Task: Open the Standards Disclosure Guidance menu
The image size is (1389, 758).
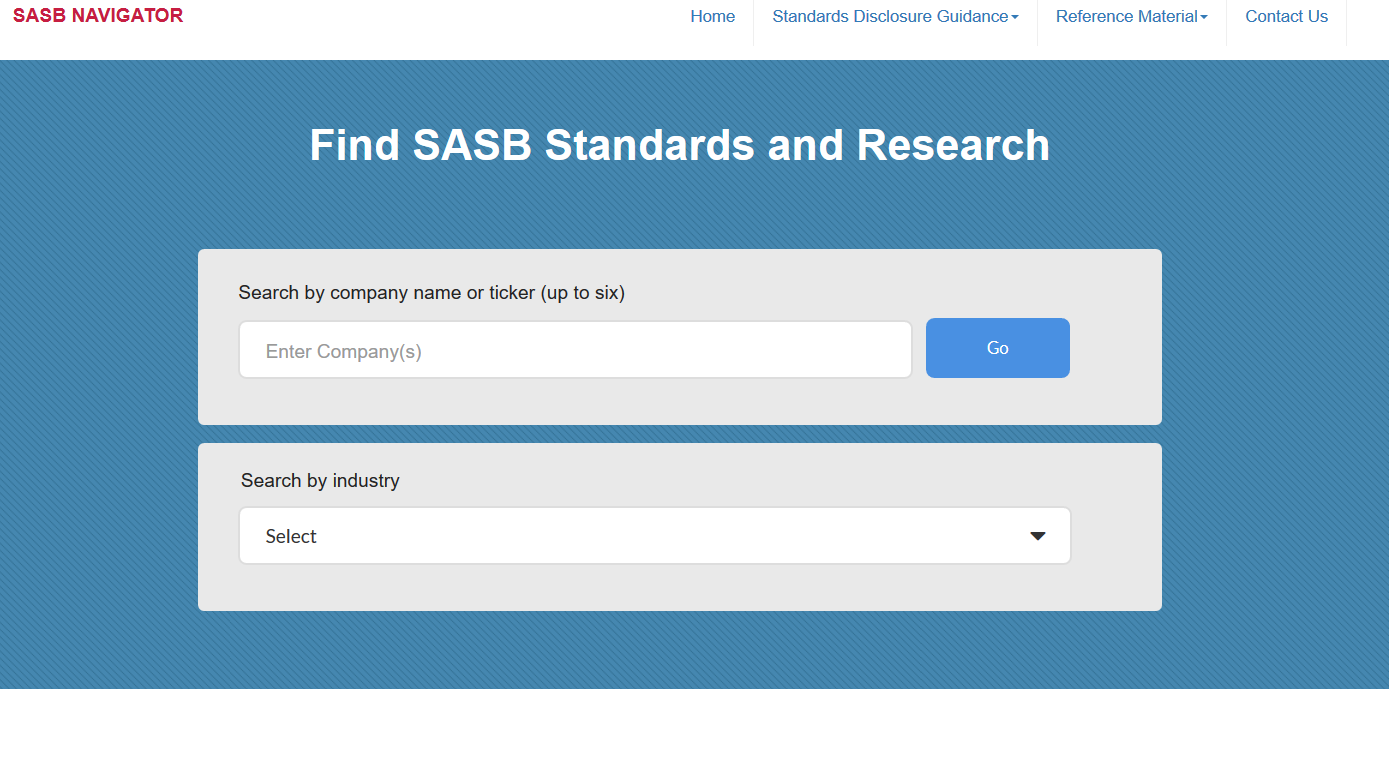Action: 889,17
